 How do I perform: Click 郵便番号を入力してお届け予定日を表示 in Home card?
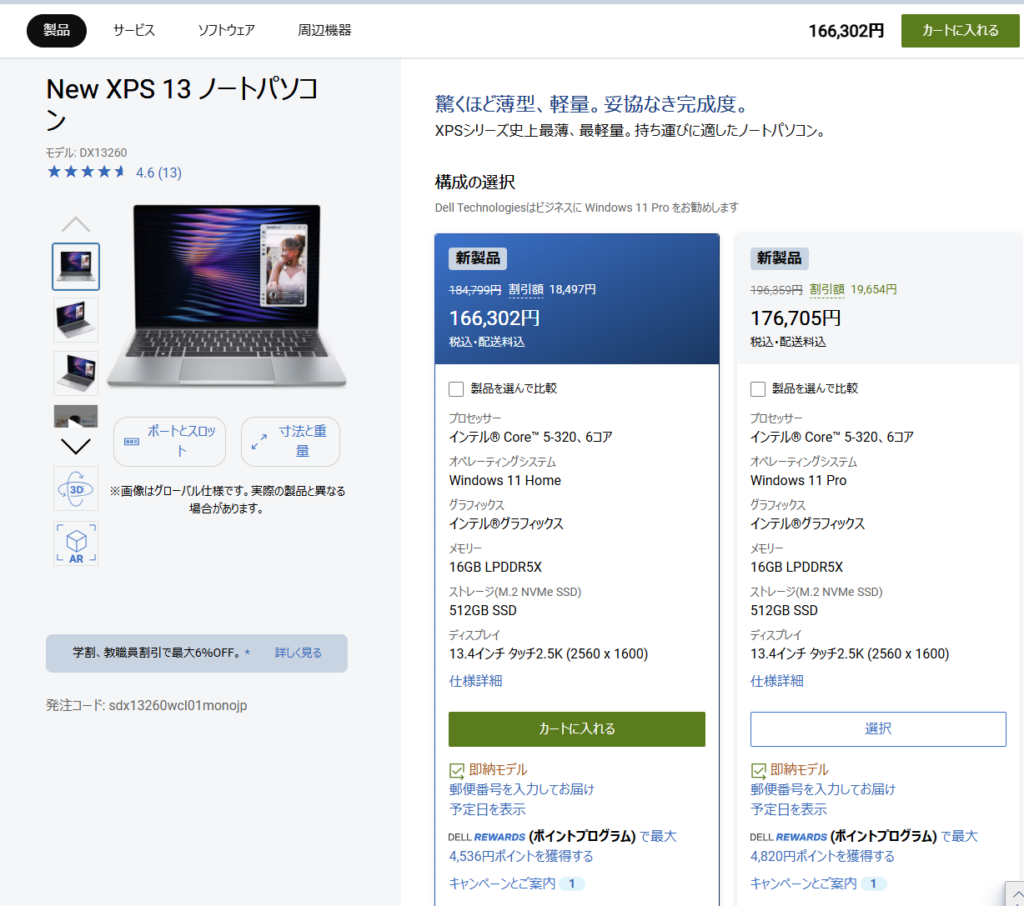tap(521, 799)
